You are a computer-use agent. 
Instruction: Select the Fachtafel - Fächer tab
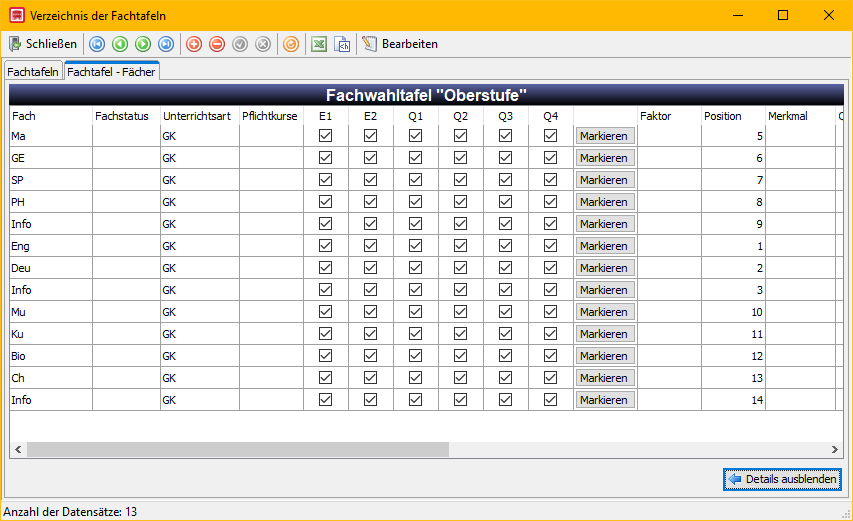pos(111,71)
